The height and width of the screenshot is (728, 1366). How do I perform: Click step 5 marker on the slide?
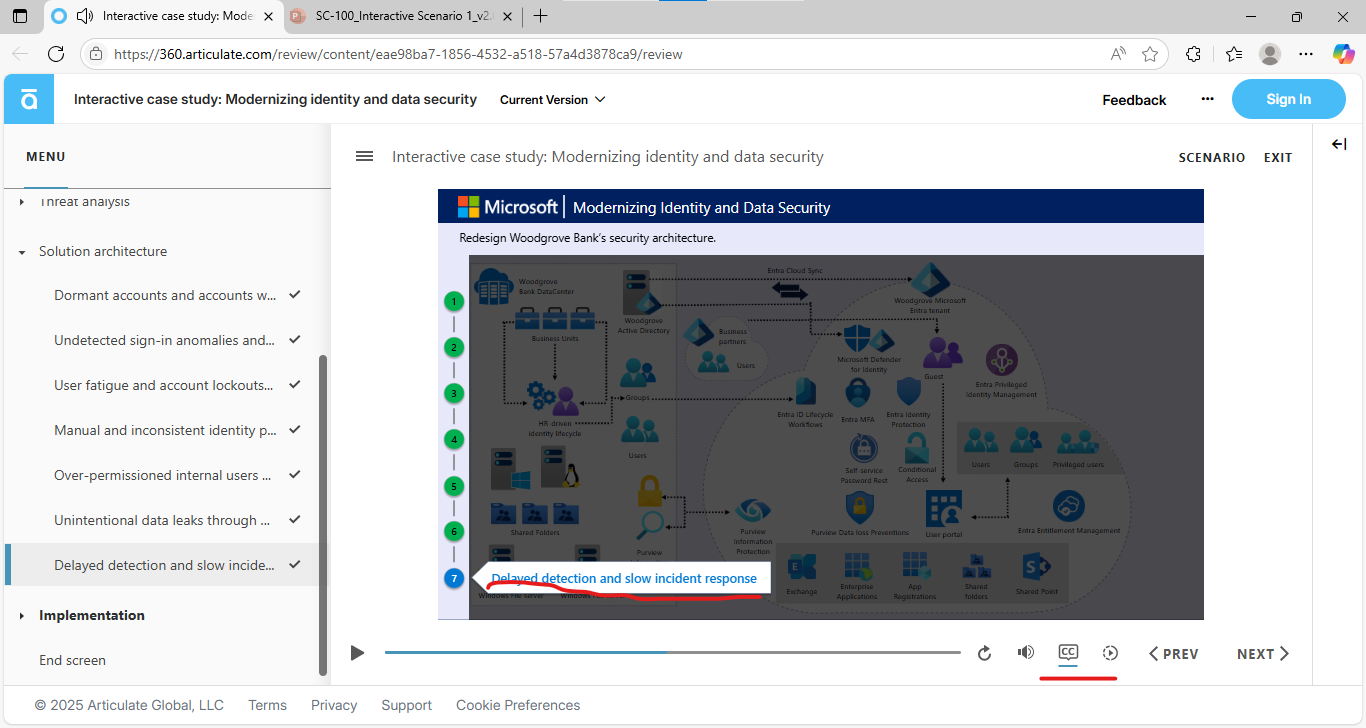[454, 486]
